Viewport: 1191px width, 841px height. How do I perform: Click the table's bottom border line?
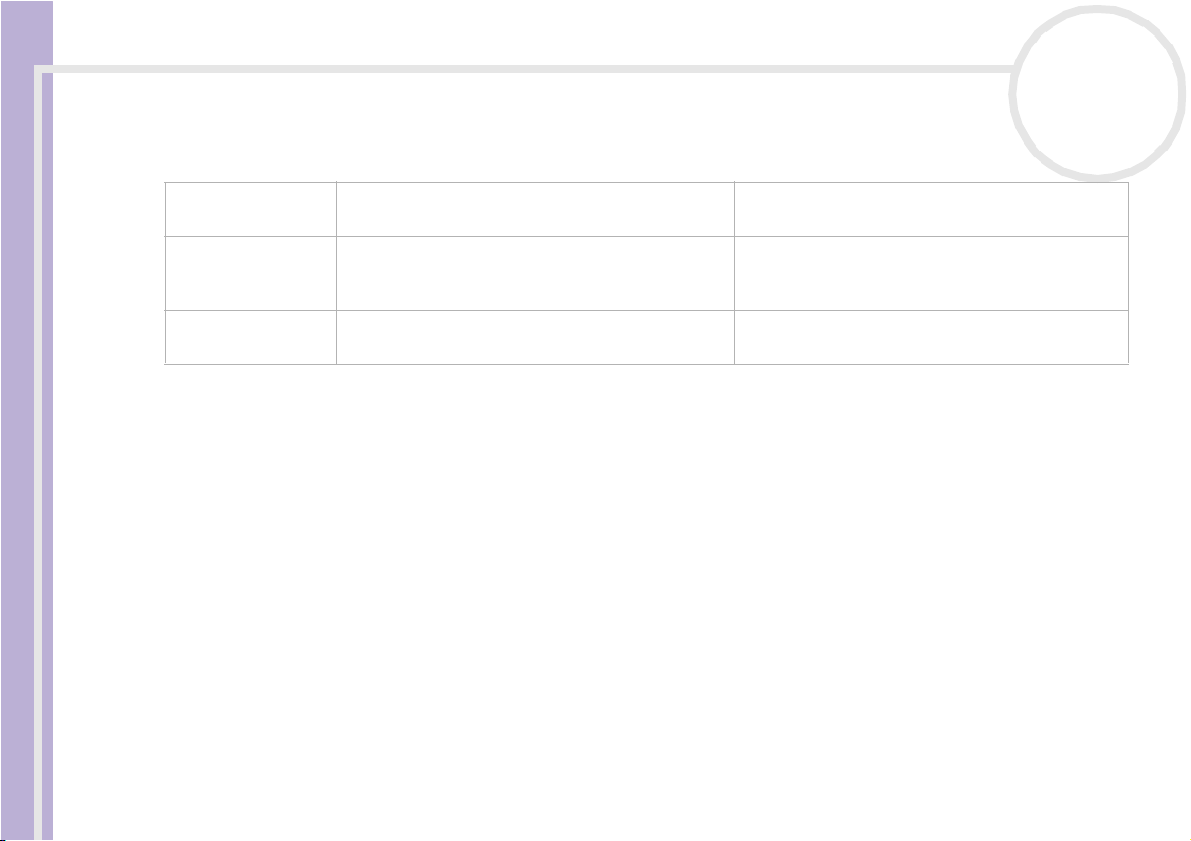click(646, 364)
